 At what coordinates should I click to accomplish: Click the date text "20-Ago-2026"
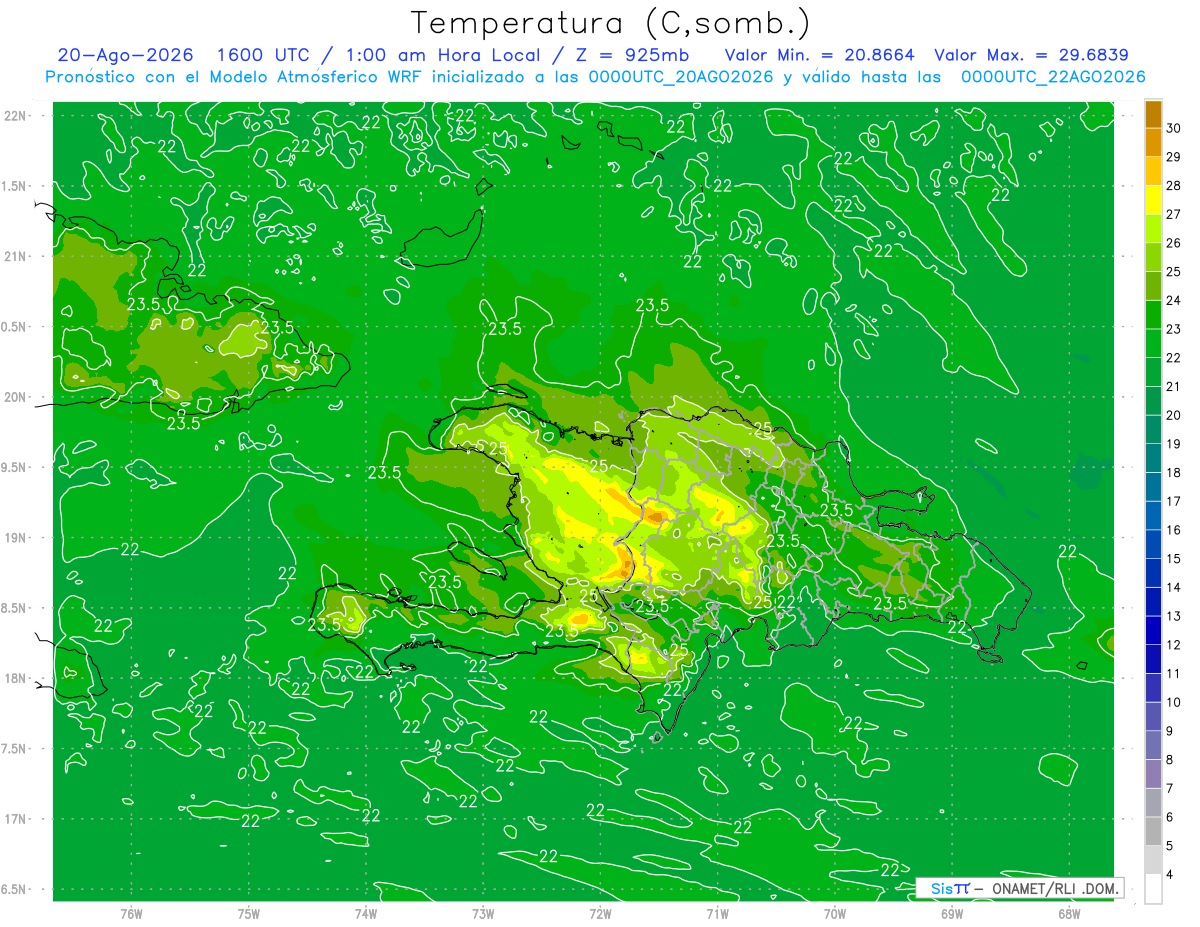(125, 55)
